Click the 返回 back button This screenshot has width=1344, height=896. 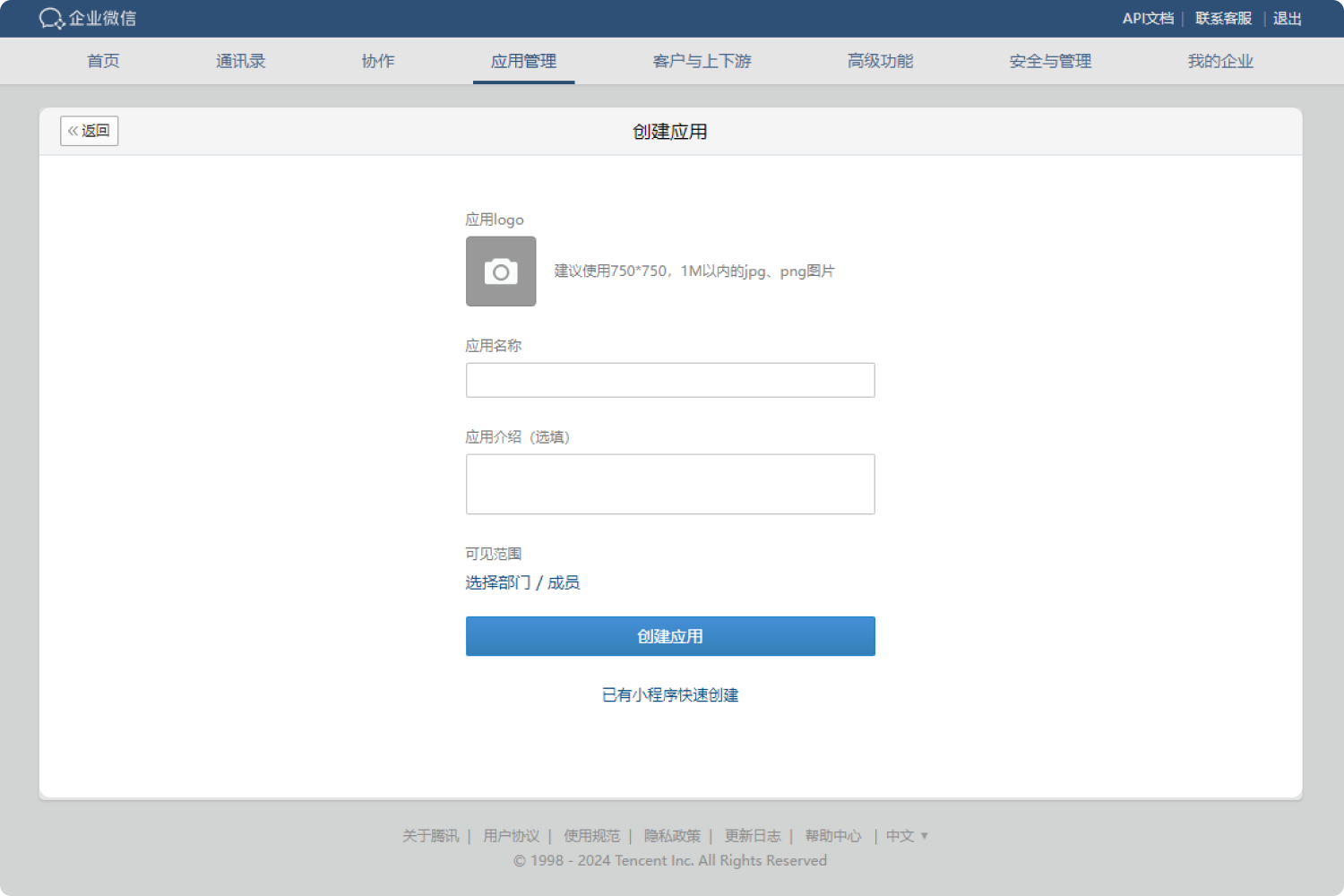(x=90, y=131)
